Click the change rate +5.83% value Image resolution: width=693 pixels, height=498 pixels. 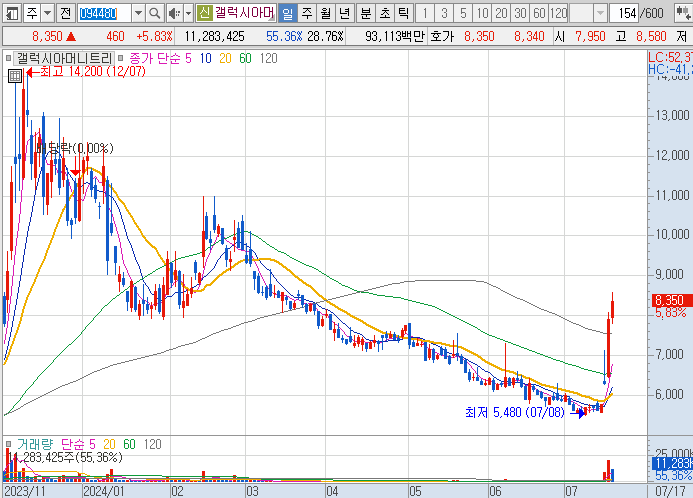click(154, 36)
